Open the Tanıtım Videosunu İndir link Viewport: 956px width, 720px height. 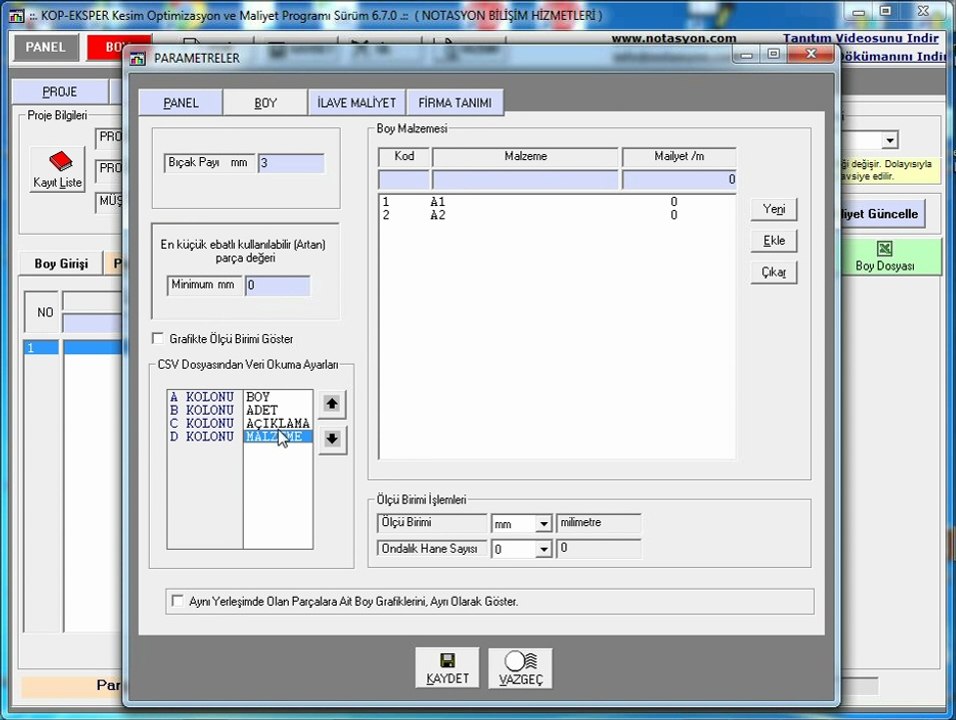click(x=860, y=38)
